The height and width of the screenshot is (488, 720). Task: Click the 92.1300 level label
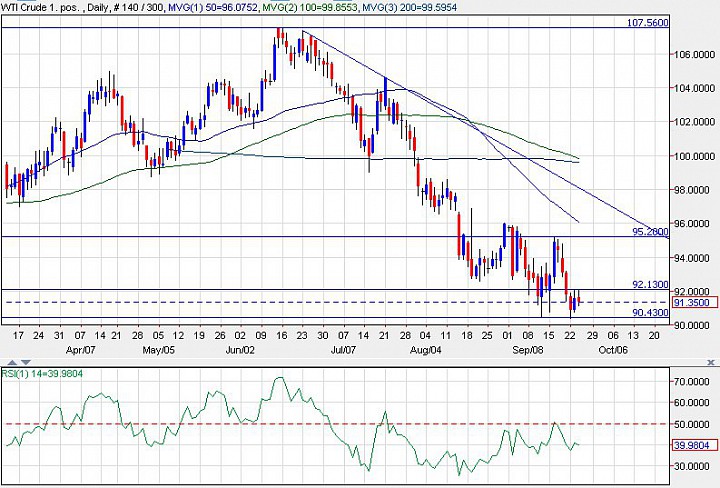pyautogui.click(x=650, y=285)
